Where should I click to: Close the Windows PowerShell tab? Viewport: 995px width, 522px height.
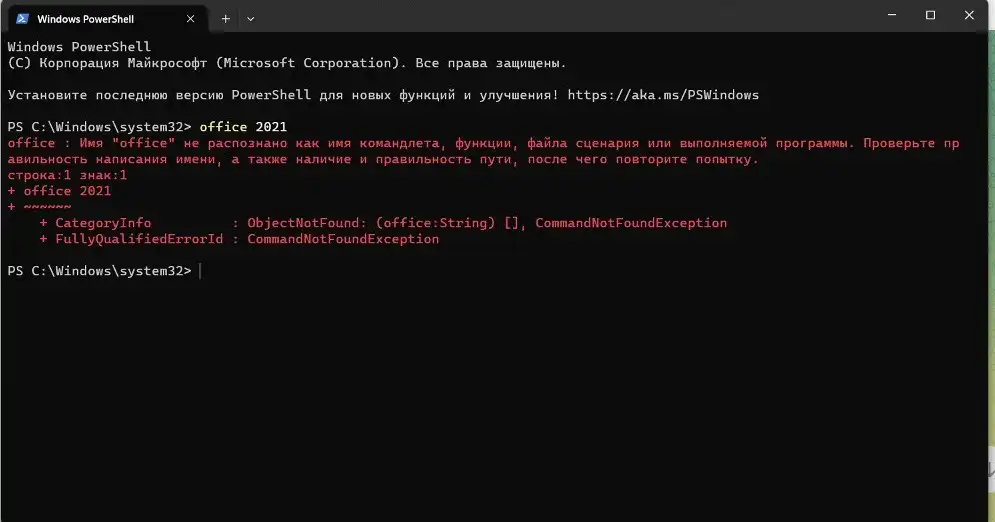pyautogui.click(x=190, y=19)
